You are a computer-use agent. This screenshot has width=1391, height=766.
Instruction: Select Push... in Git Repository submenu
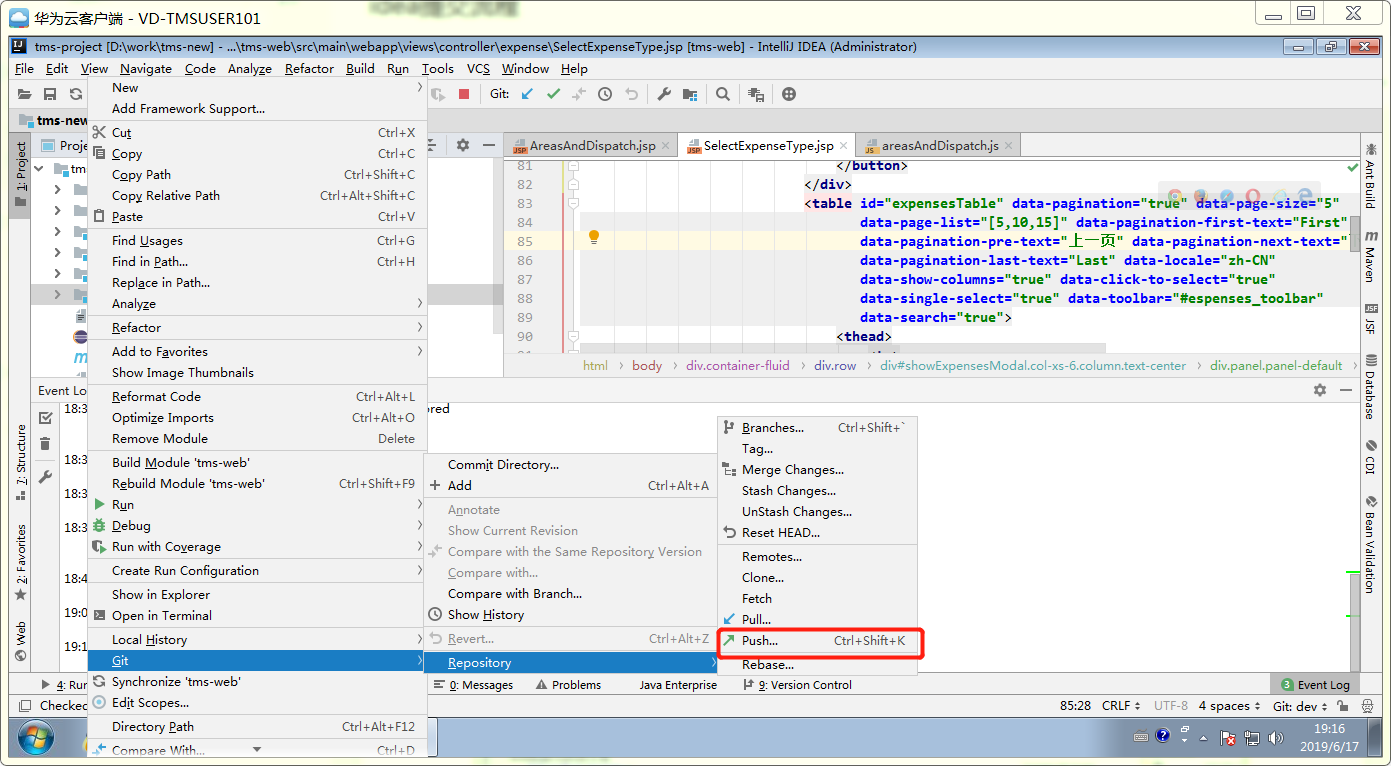click(817, 641)
